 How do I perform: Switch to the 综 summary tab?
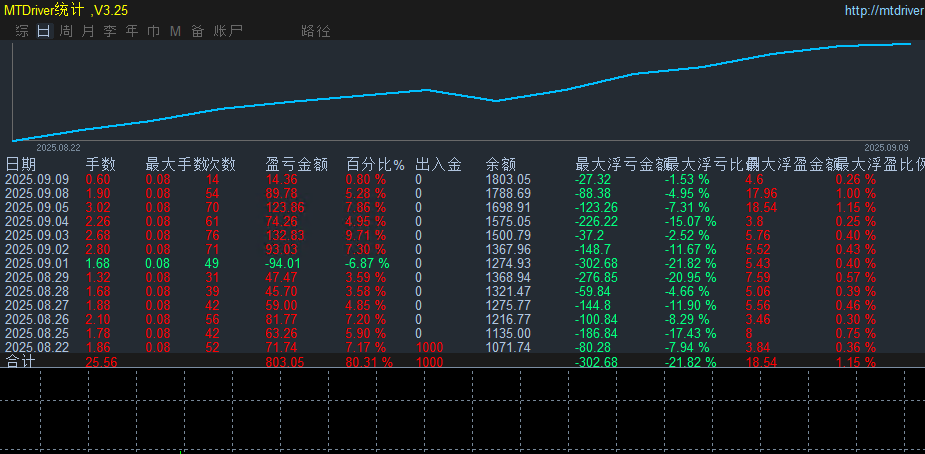click(22, 31)
